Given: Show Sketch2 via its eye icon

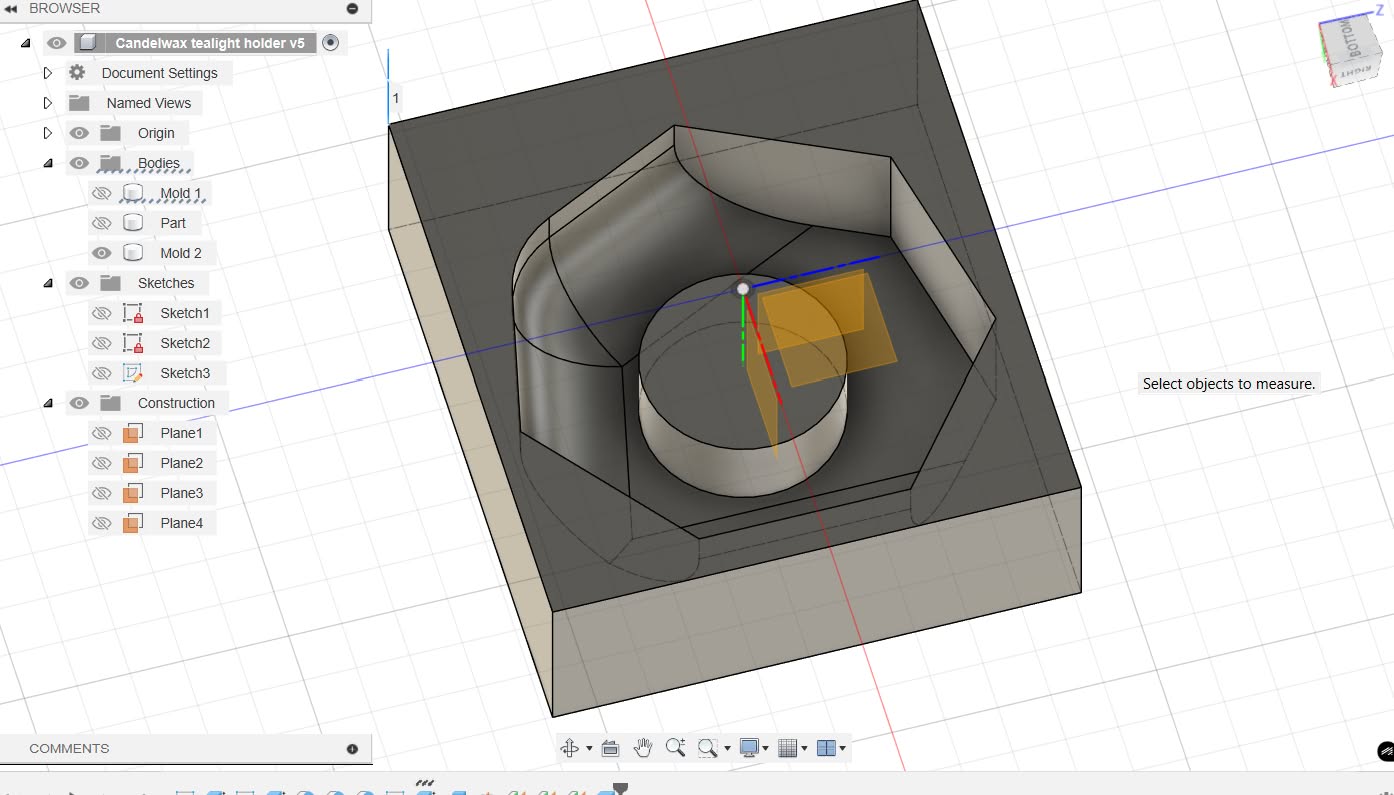Looking at the screenshot, I should pyautogui.click(x=101, y=343).
